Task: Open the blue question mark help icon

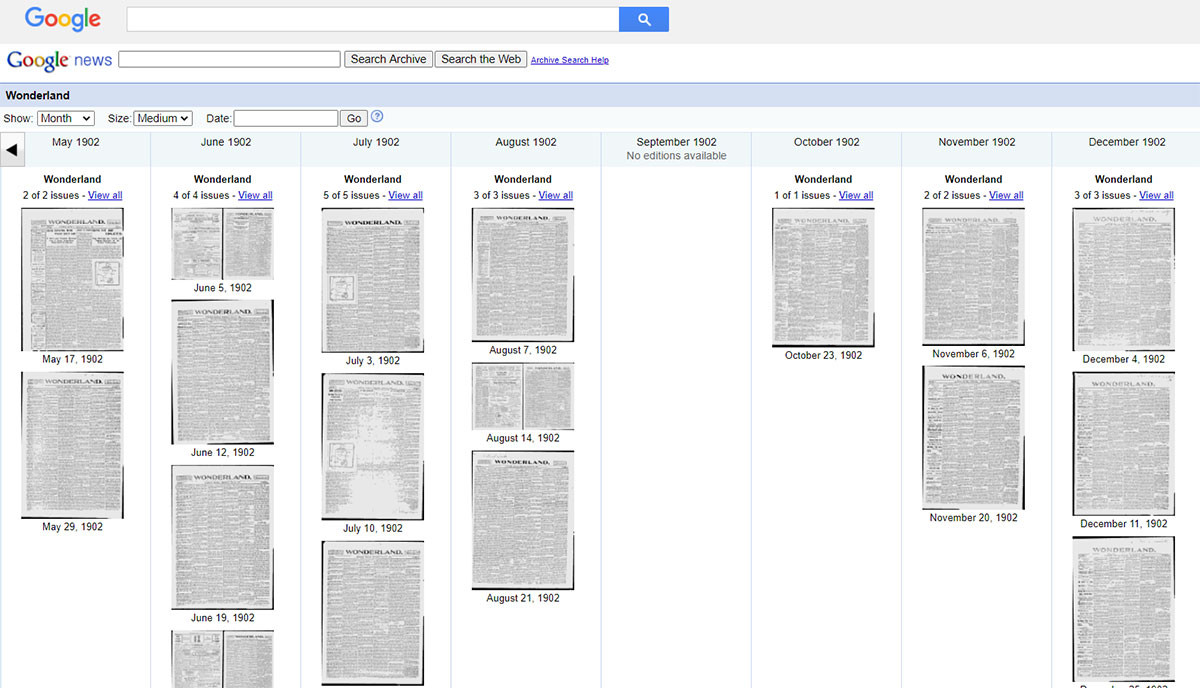Action: [377, 117]
